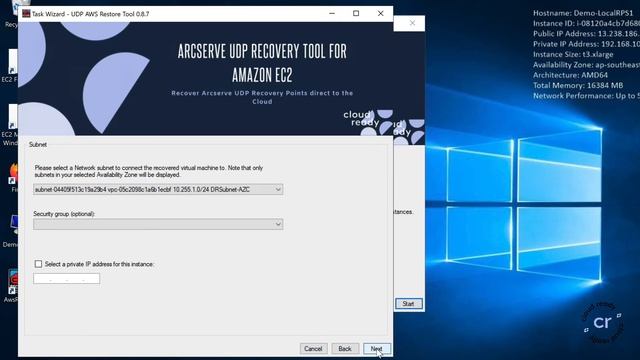Viewport: 640px width, 360px height.
Task: Click the Next button in wizard
Action: tap(377, 349)
